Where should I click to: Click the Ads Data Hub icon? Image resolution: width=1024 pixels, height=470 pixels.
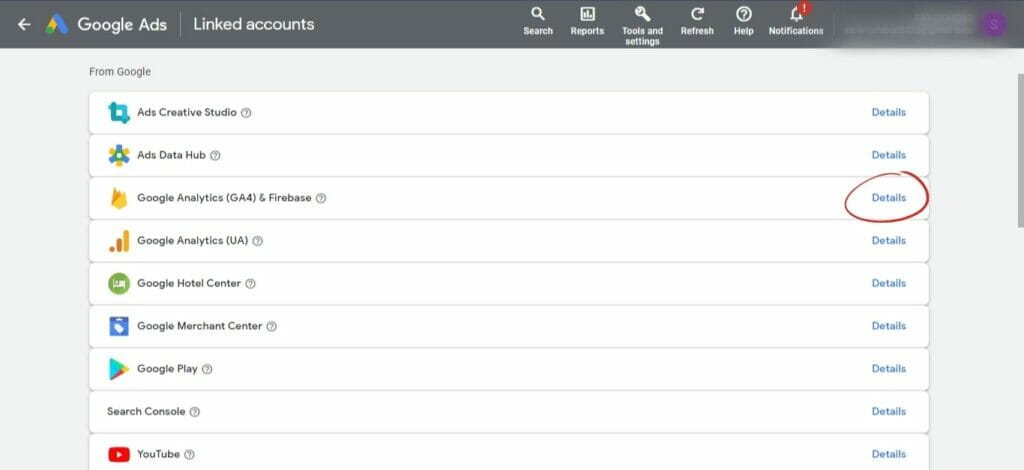(x=119, y=155)
